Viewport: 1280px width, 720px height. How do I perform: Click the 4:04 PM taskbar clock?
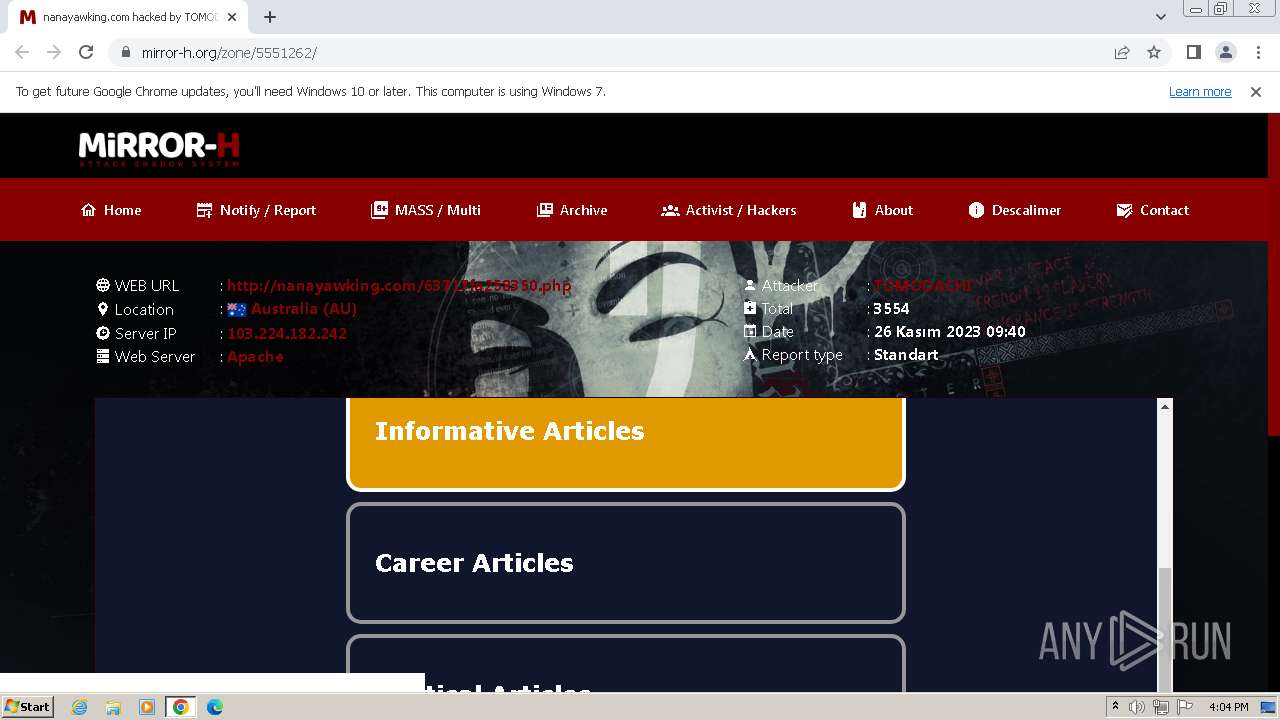click(x=1228, y=707)
